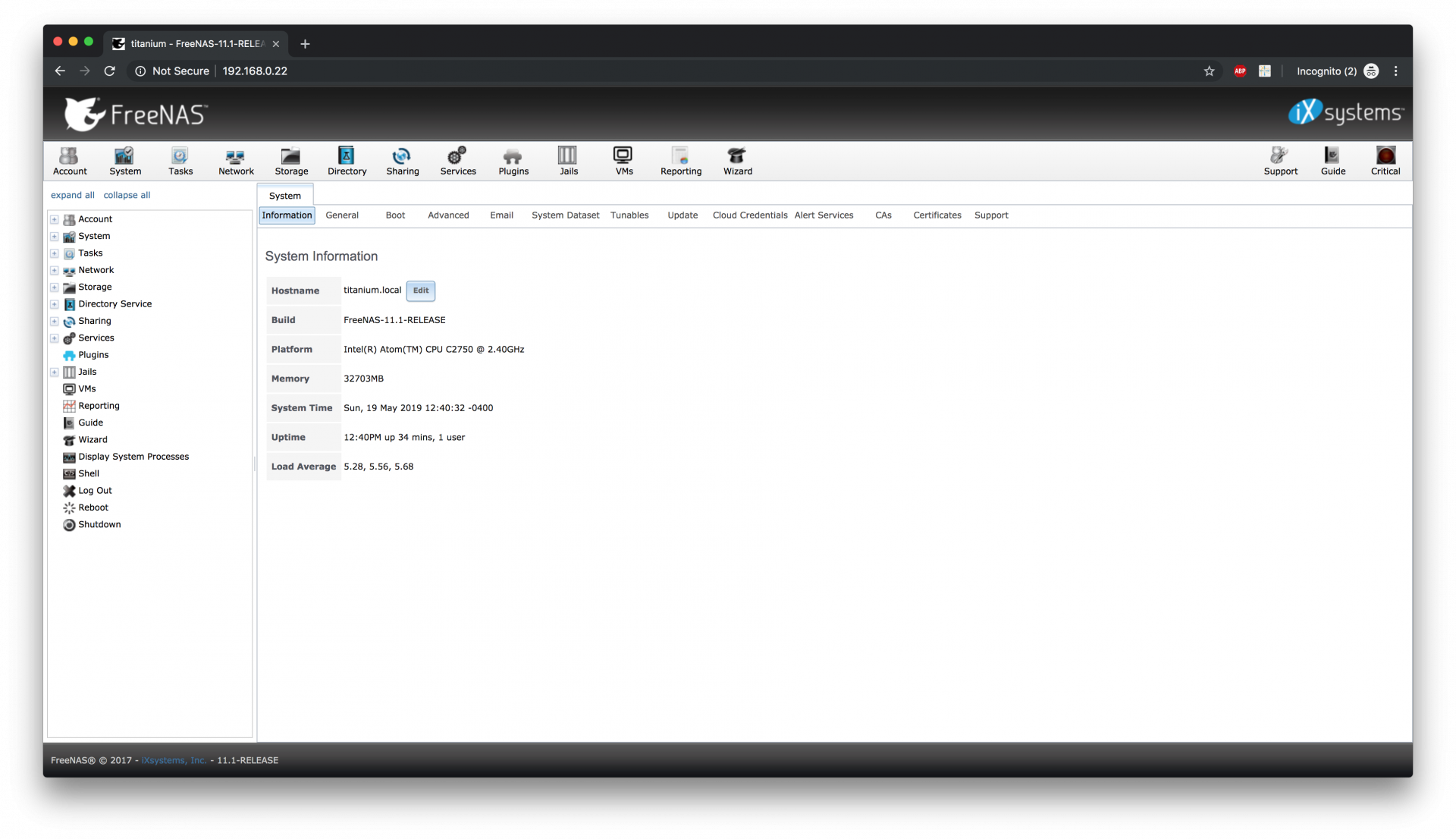Go back in browser history
The image size is (1456, 839).
[x=60, y=71]
